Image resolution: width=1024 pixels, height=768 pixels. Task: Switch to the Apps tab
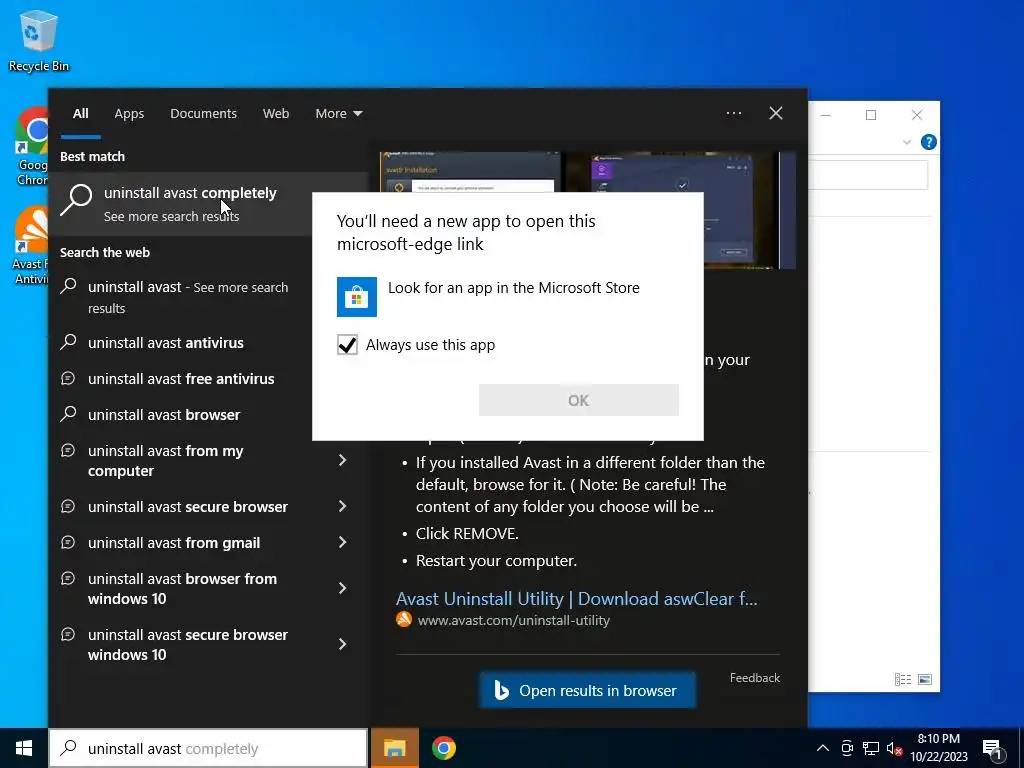click(x=129, y=113)
